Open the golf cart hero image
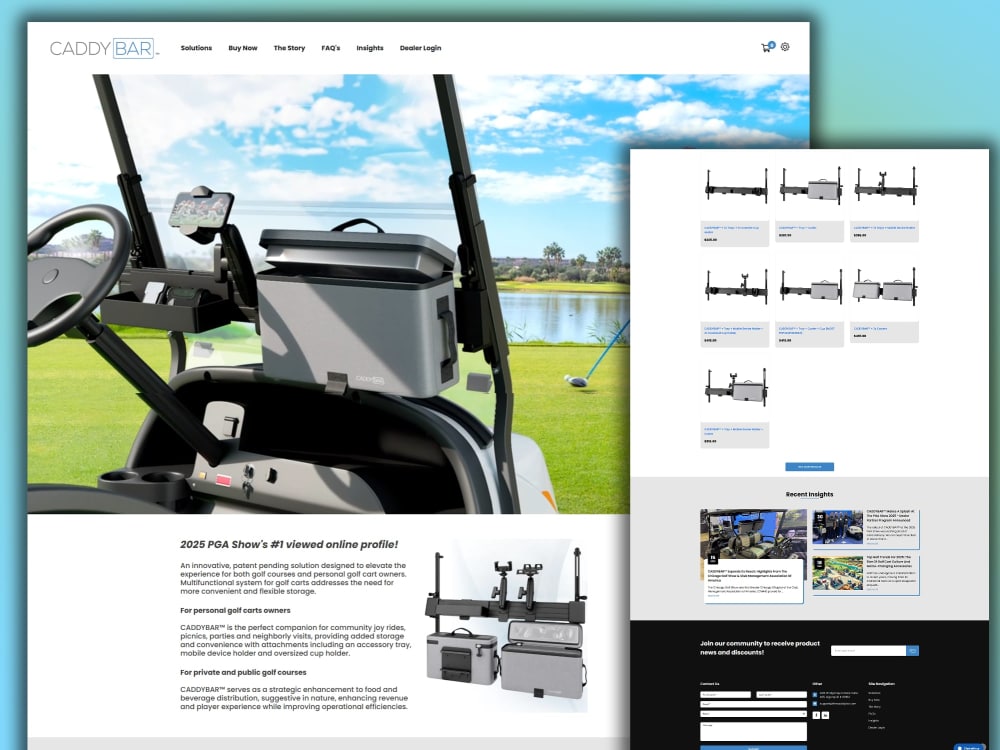This screenshot has width=1000, height=750. pyautogui.click(x=328, y=294)
